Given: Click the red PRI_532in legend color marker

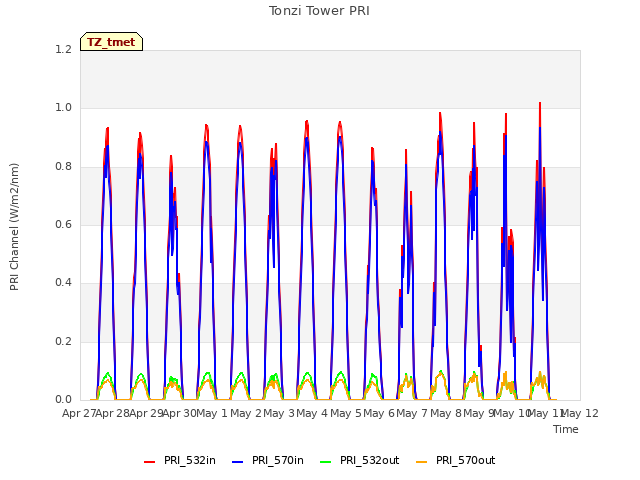Looking at the screenshot, I should tap(149, 462).
